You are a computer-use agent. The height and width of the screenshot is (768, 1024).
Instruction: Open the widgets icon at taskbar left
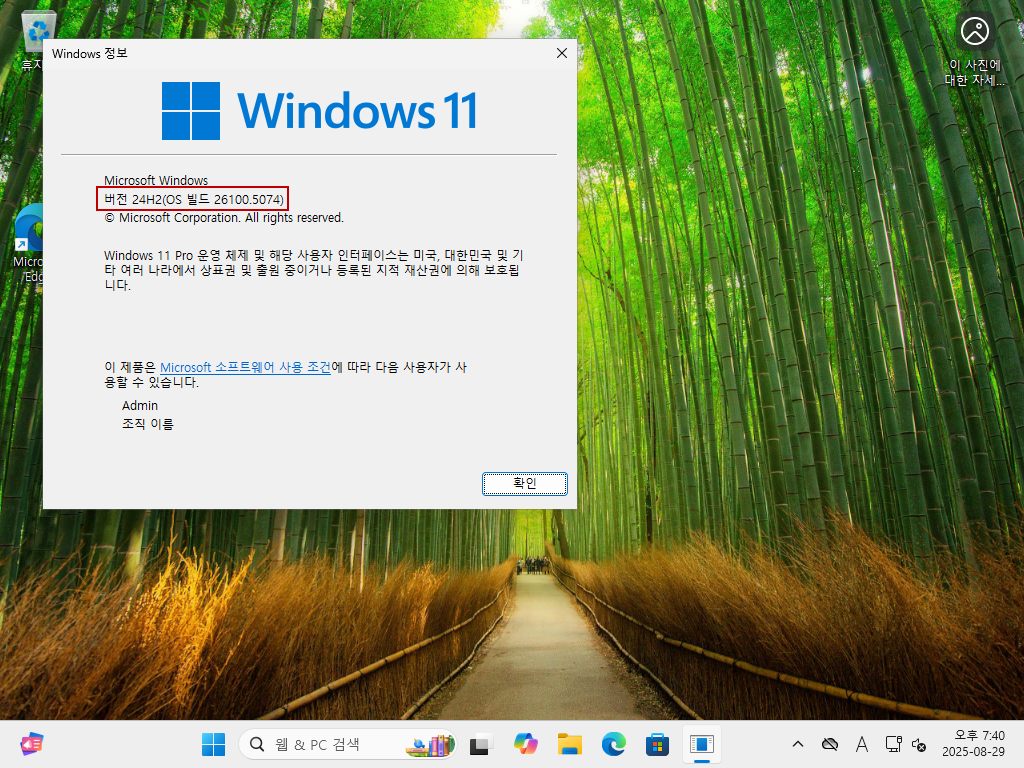coord(31,744)
